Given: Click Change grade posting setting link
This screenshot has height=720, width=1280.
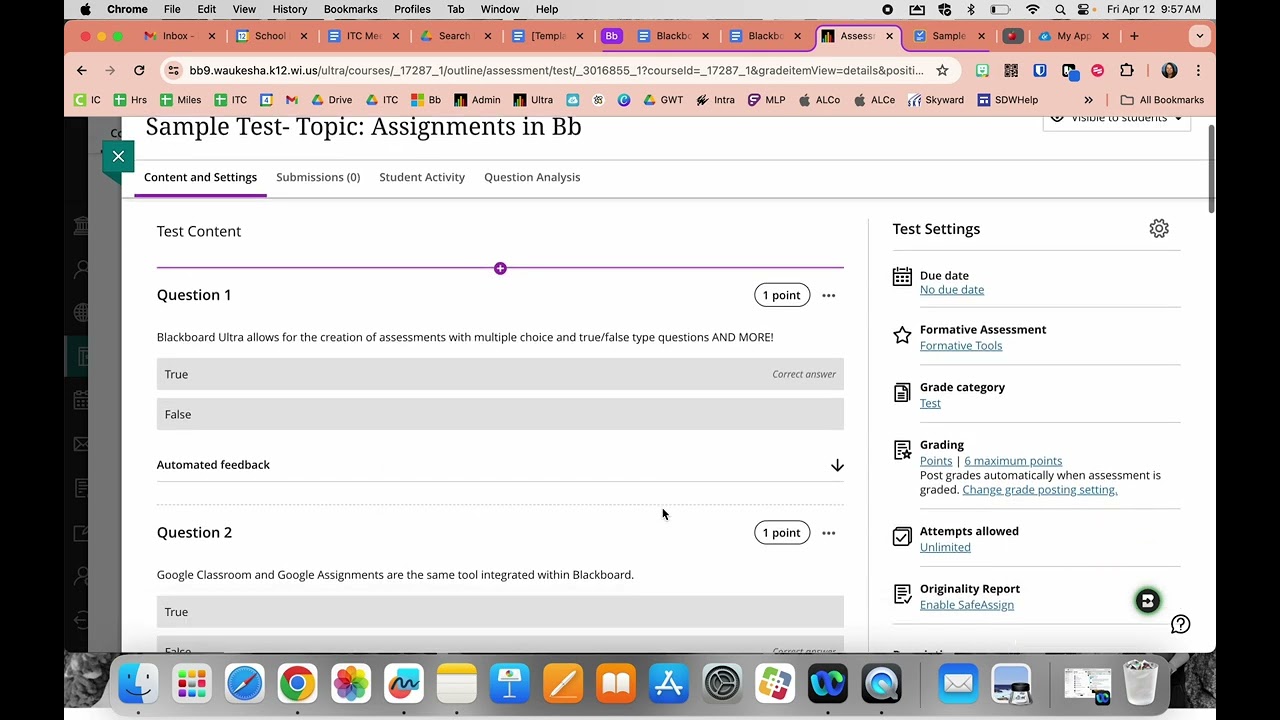Looking at the screenshot, I should tap(1040, 490).
